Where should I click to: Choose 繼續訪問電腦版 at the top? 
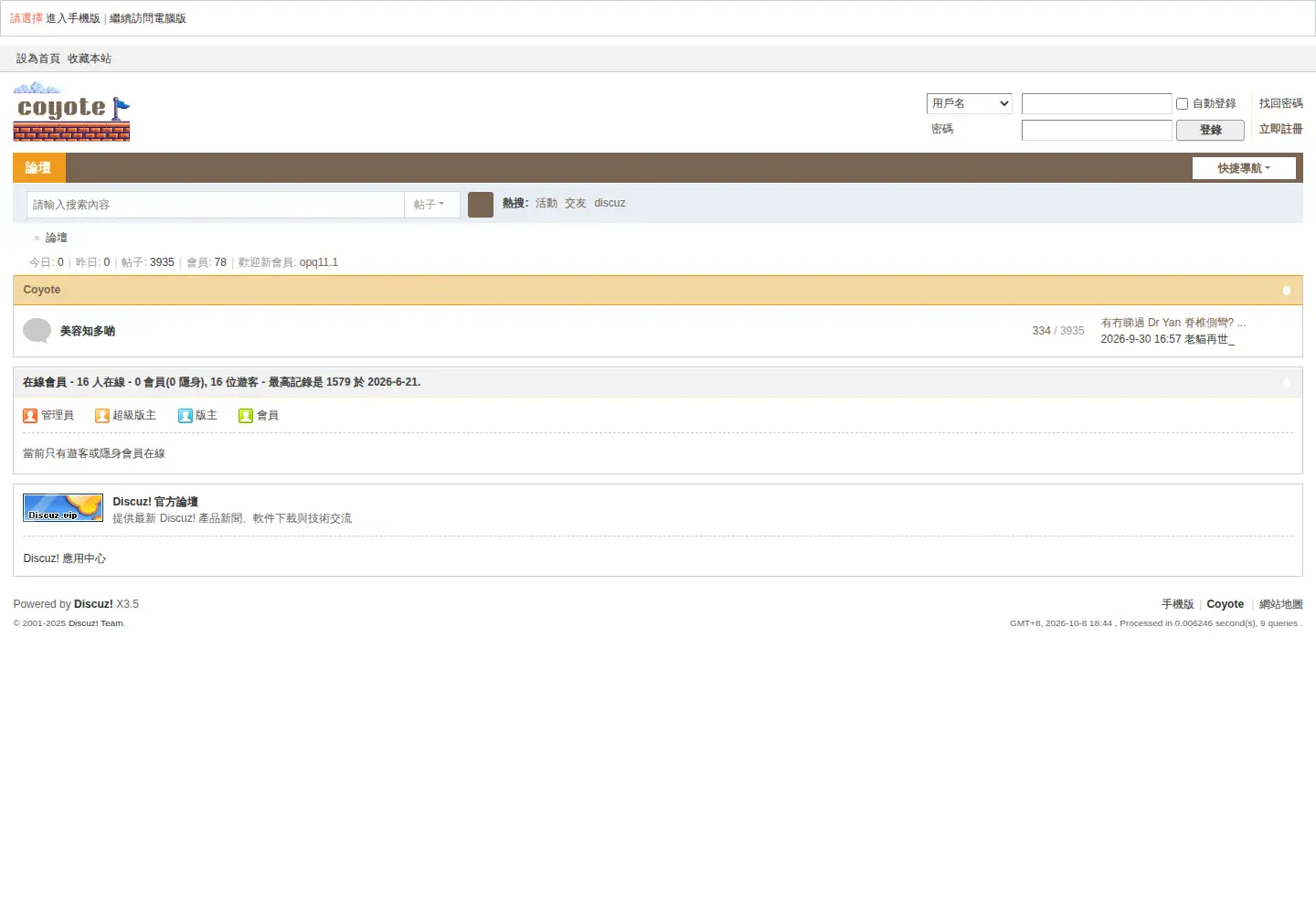(x=148, y=18)
